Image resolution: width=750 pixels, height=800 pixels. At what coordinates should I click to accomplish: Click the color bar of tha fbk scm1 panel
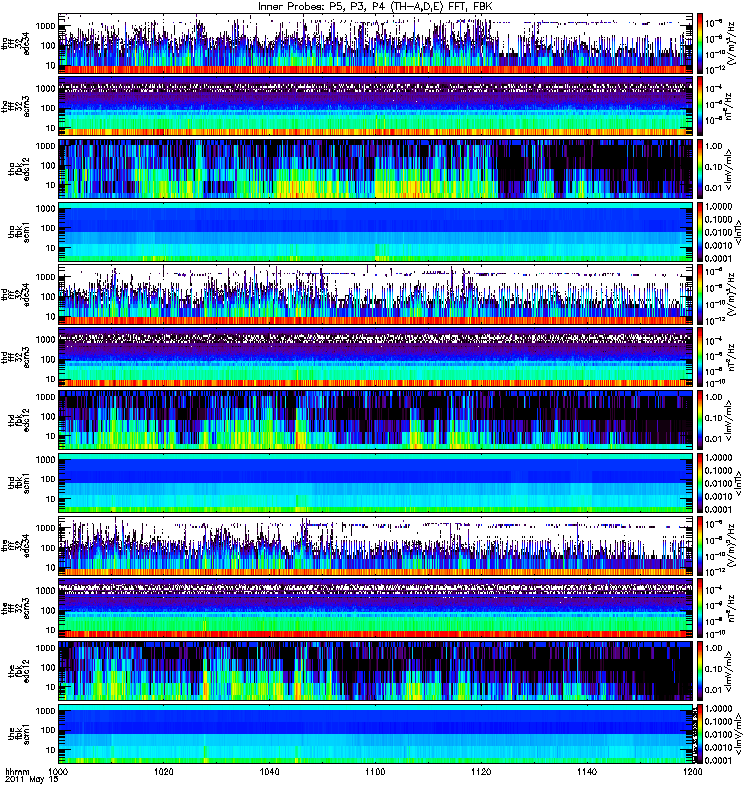pos(701,232)
